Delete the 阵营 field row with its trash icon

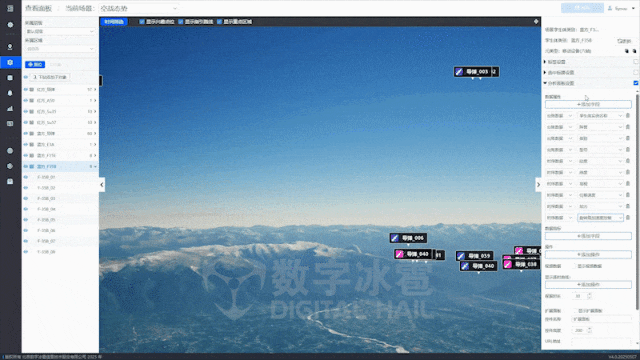628,127
